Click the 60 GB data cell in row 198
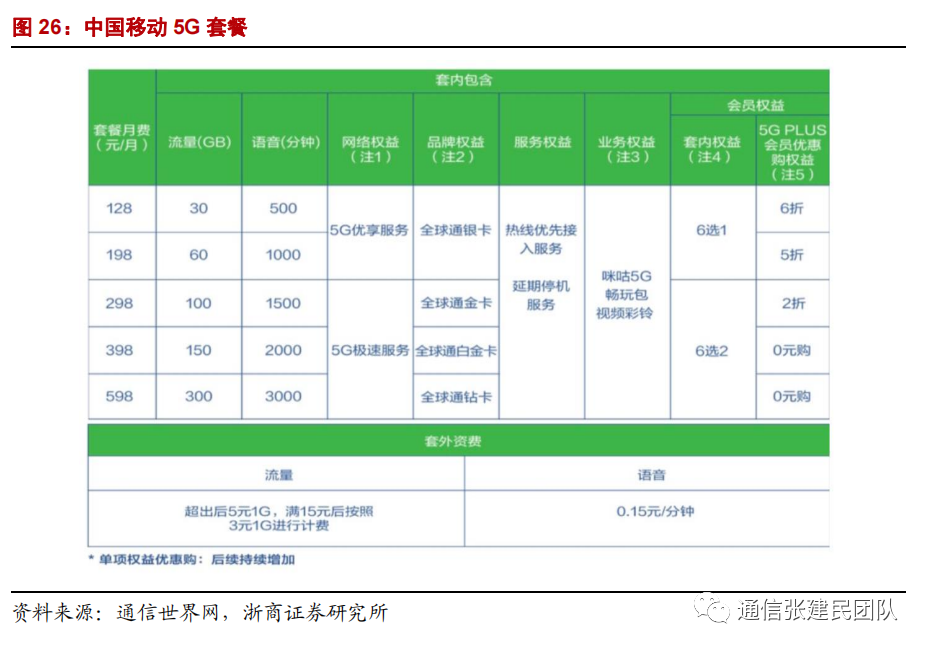Image resolution: width=927 pixels, height=650 pixels. [x=199, y=255]
